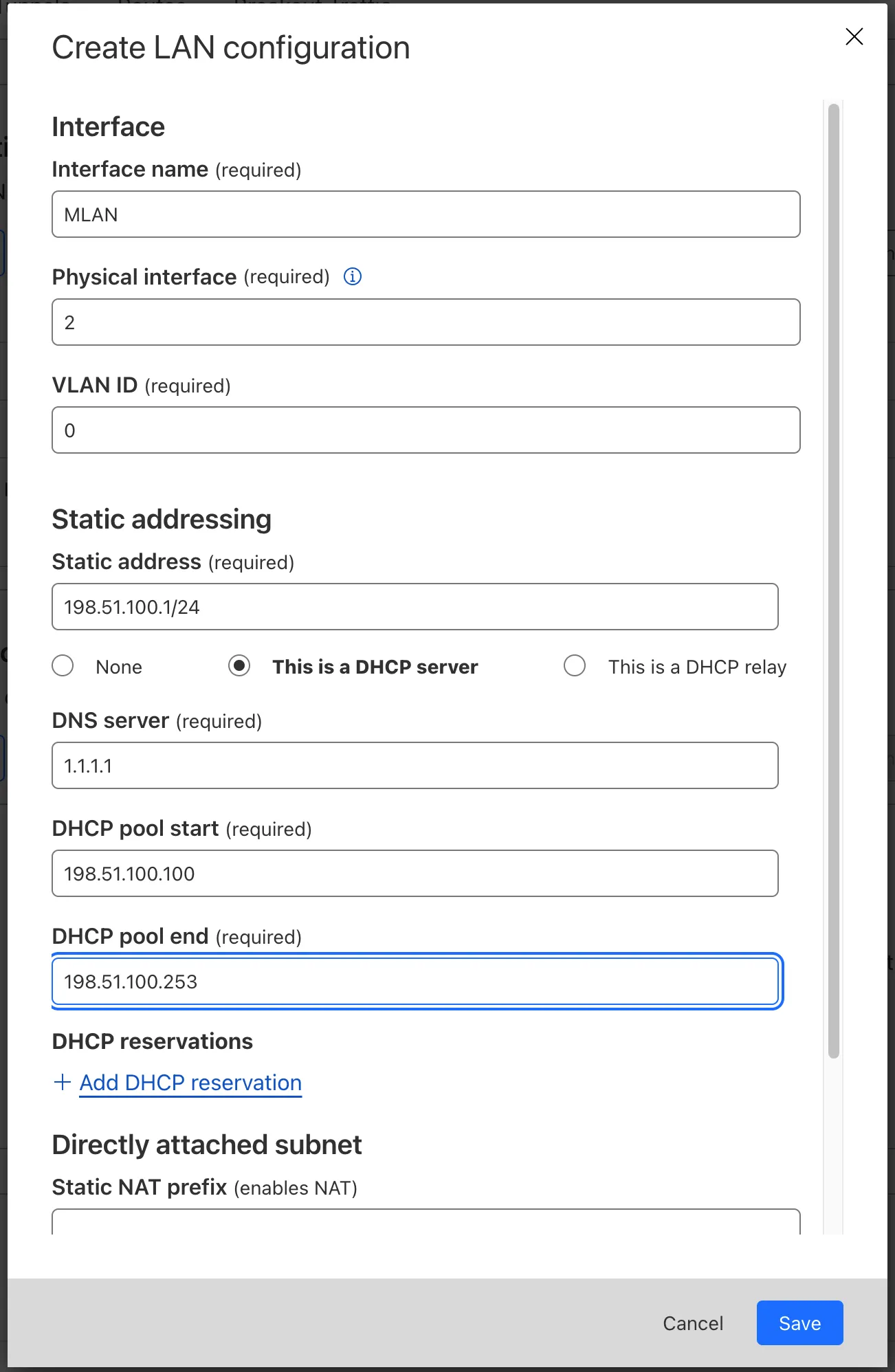Viewport: 895px width, 1372px height.
Task: Select 'This is a DHCP server' option
Action: point(239,665)
